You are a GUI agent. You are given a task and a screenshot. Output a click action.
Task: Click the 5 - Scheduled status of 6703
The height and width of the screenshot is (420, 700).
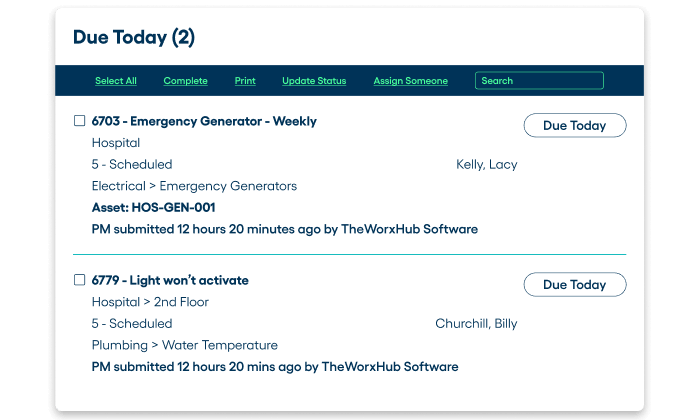132,164
